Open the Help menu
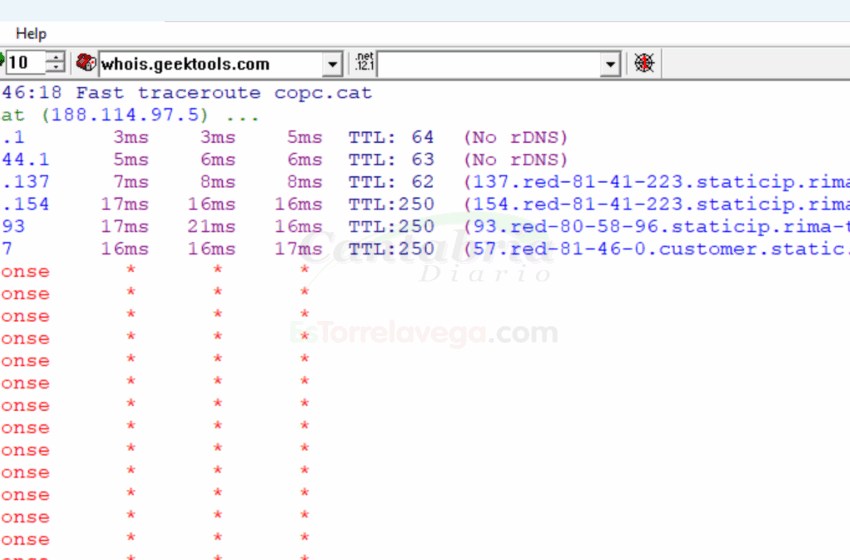The width and height of the screenshot is (850, 560). [x=30, y=34]
